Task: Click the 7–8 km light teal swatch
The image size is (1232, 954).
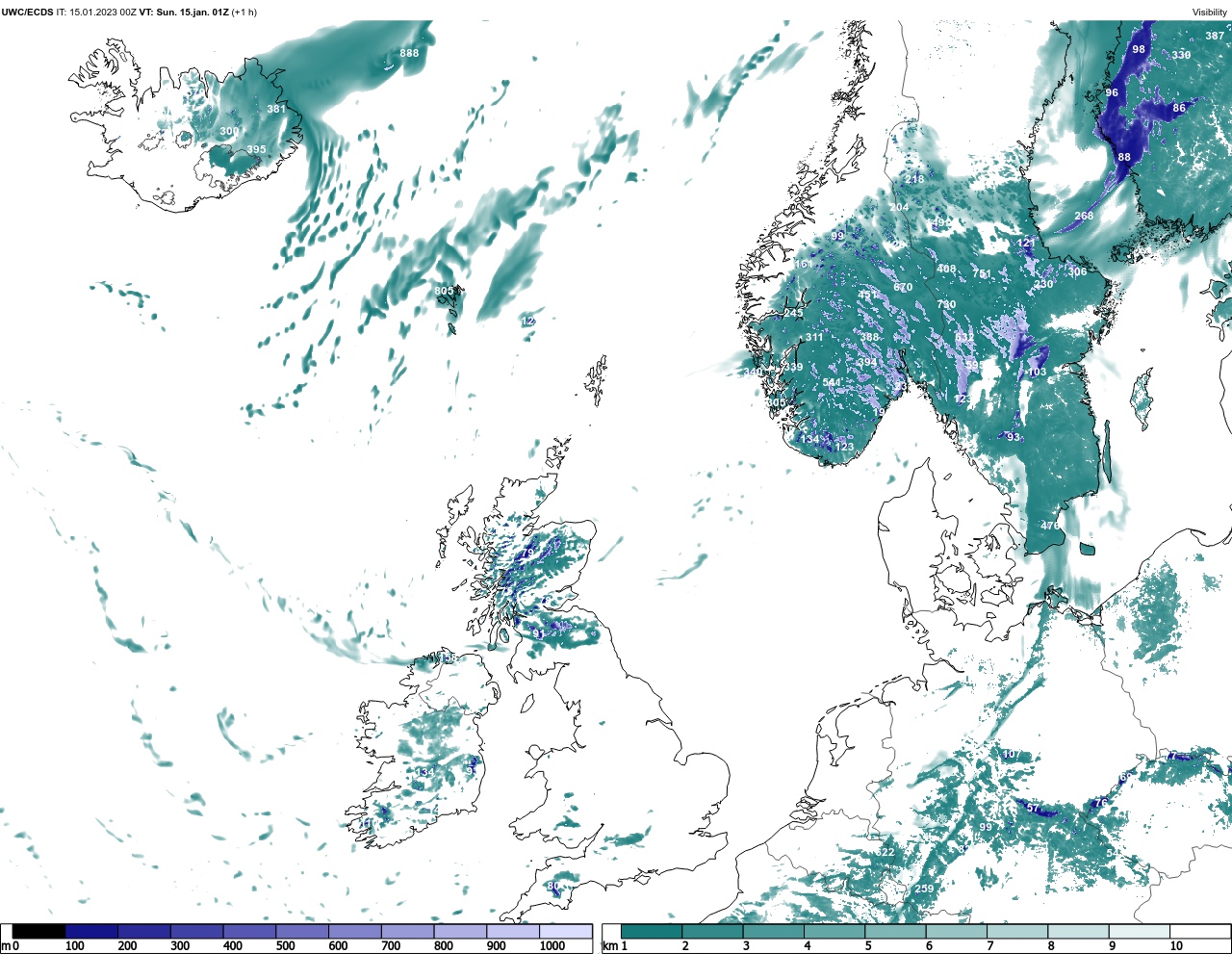Action: click(x=1017, y=931)
